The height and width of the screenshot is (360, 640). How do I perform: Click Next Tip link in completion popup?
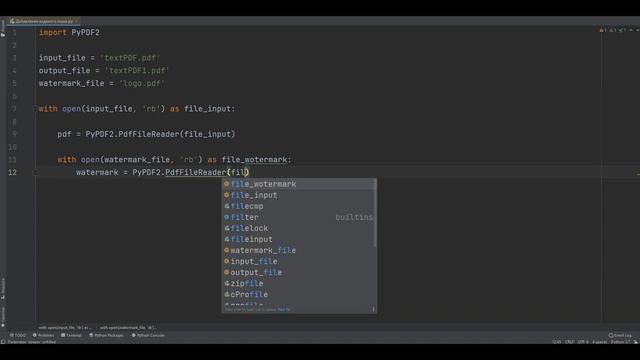[284, 309]
